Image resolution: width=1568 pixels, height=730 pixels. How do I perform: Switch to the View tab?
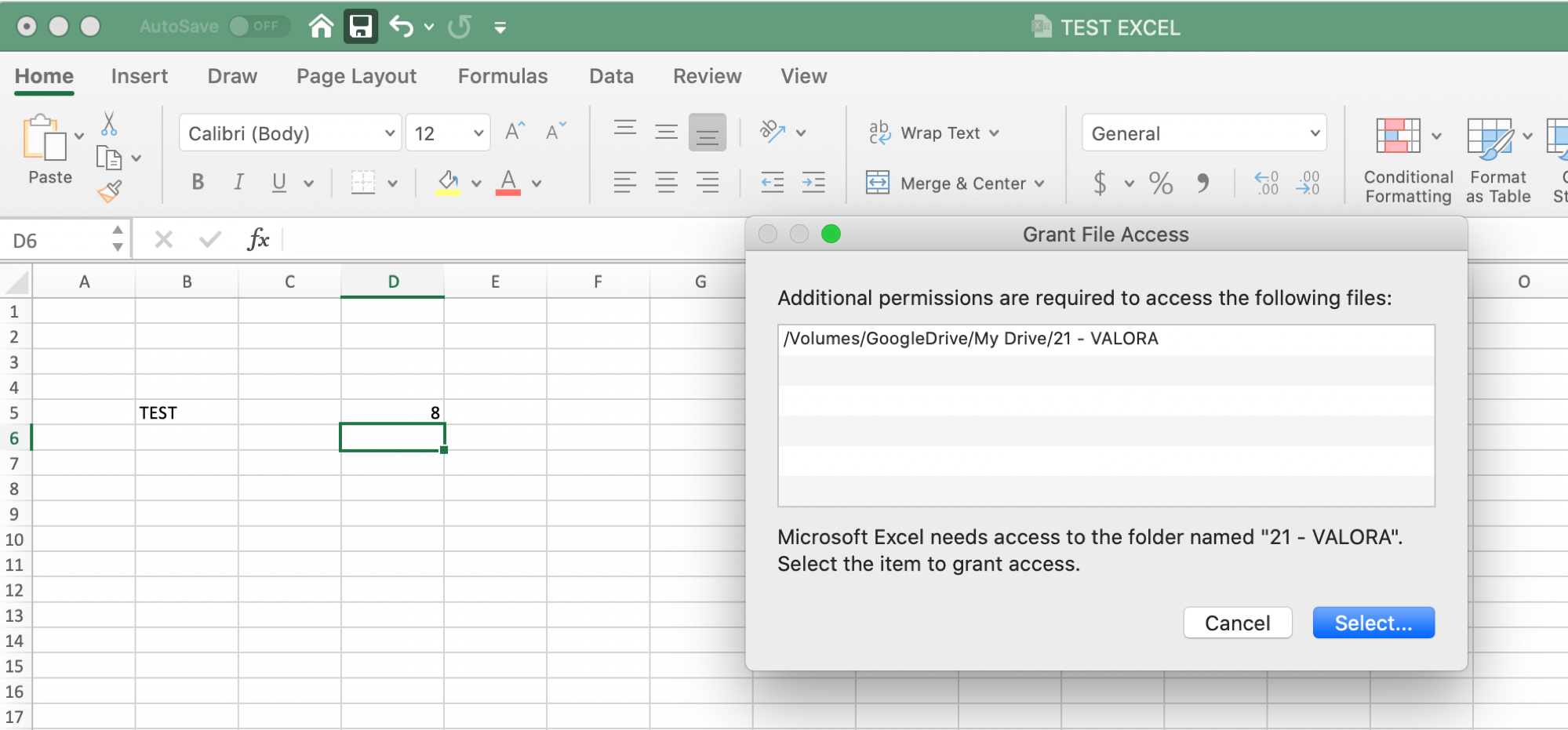click(804, 76)
